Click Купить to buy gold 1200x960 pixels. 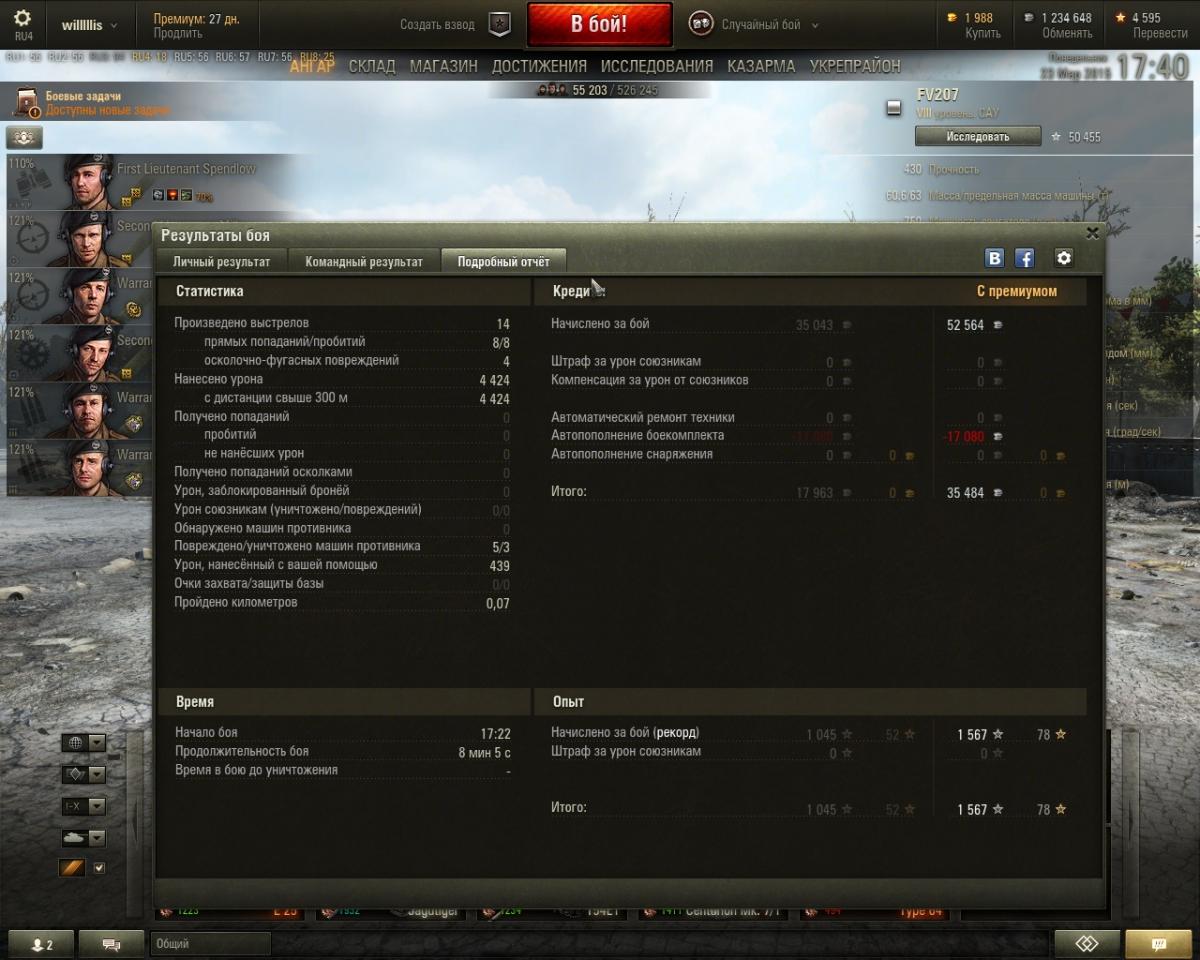pos(983,33)
